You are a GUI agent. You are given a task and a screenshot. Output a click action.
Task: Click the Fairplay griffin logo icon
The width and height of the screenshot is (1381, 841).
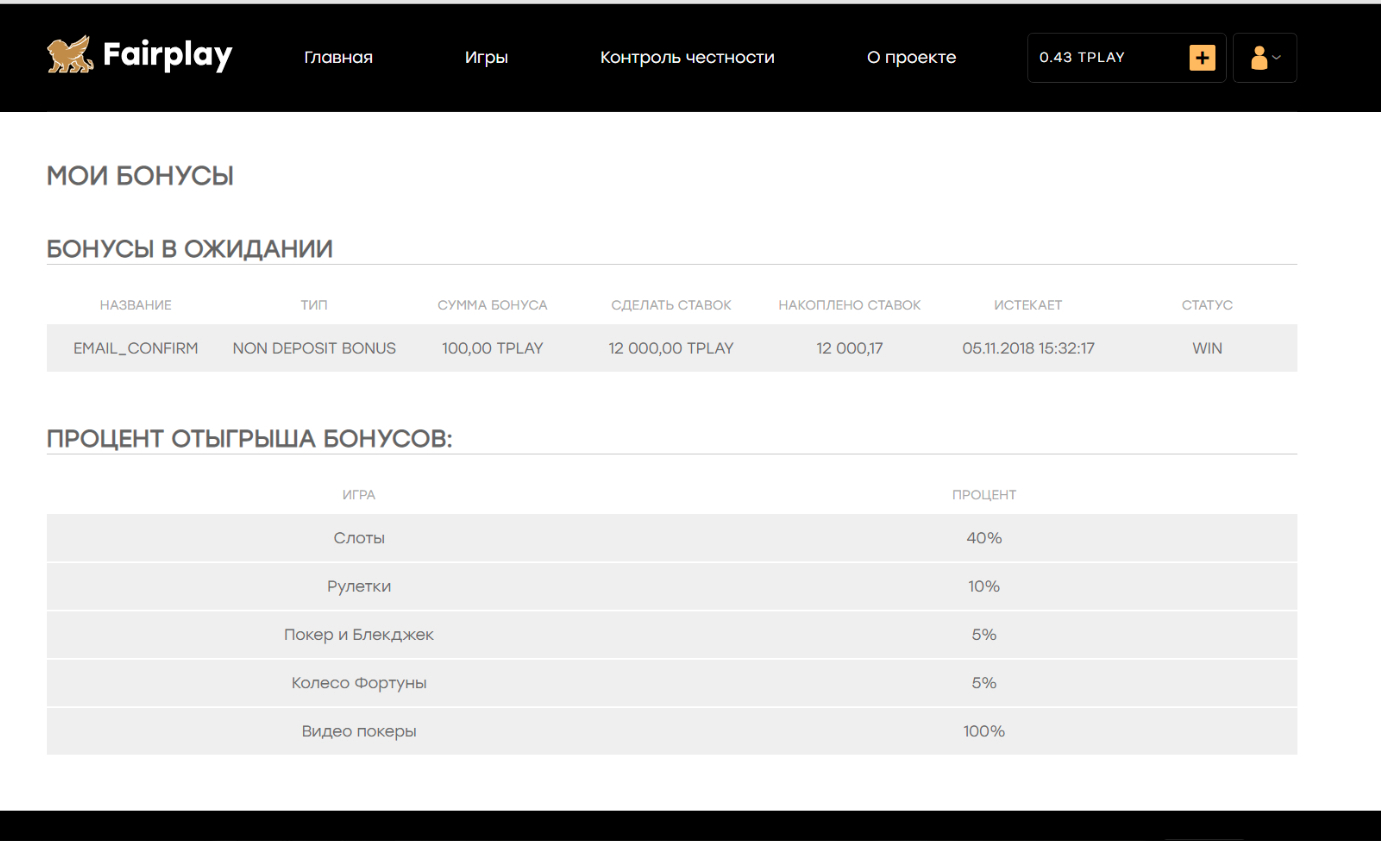coord(69,56)
